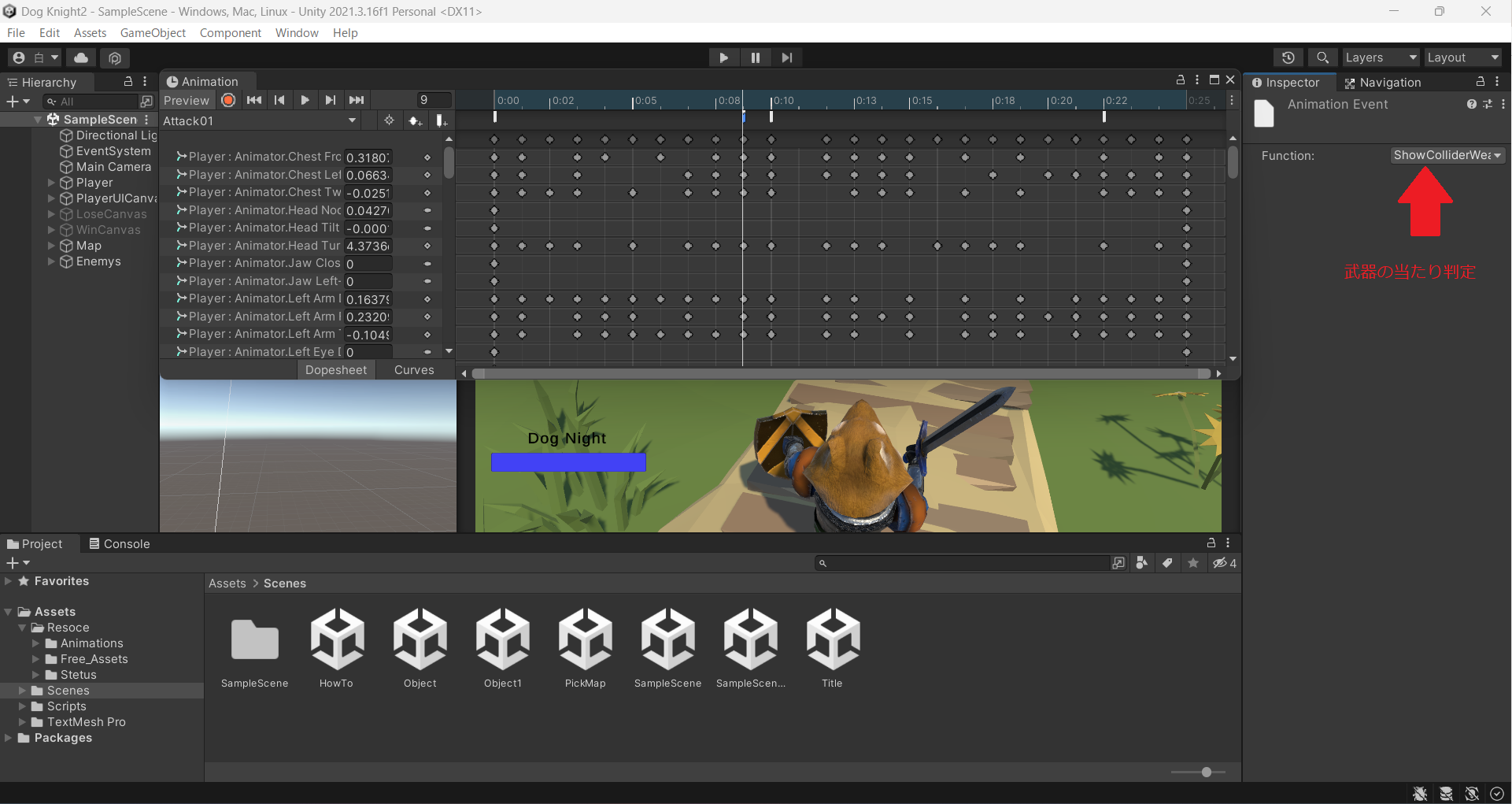Viewport: 1512px width, 804px height.
Task: Go to last keyframe in Animation
Action: click(x=357, y=100)
